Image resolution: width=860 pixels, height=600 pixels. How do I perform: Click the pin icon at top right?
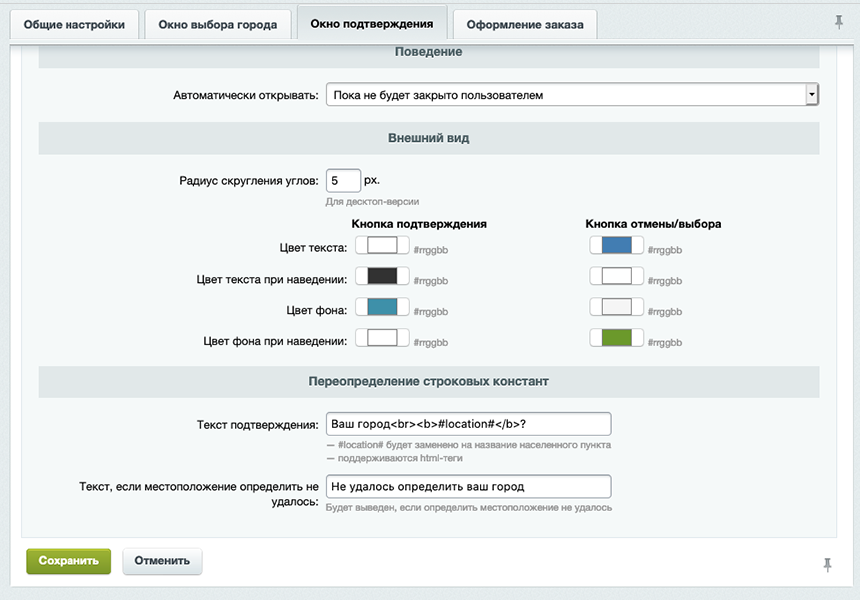tap(840, 20)
